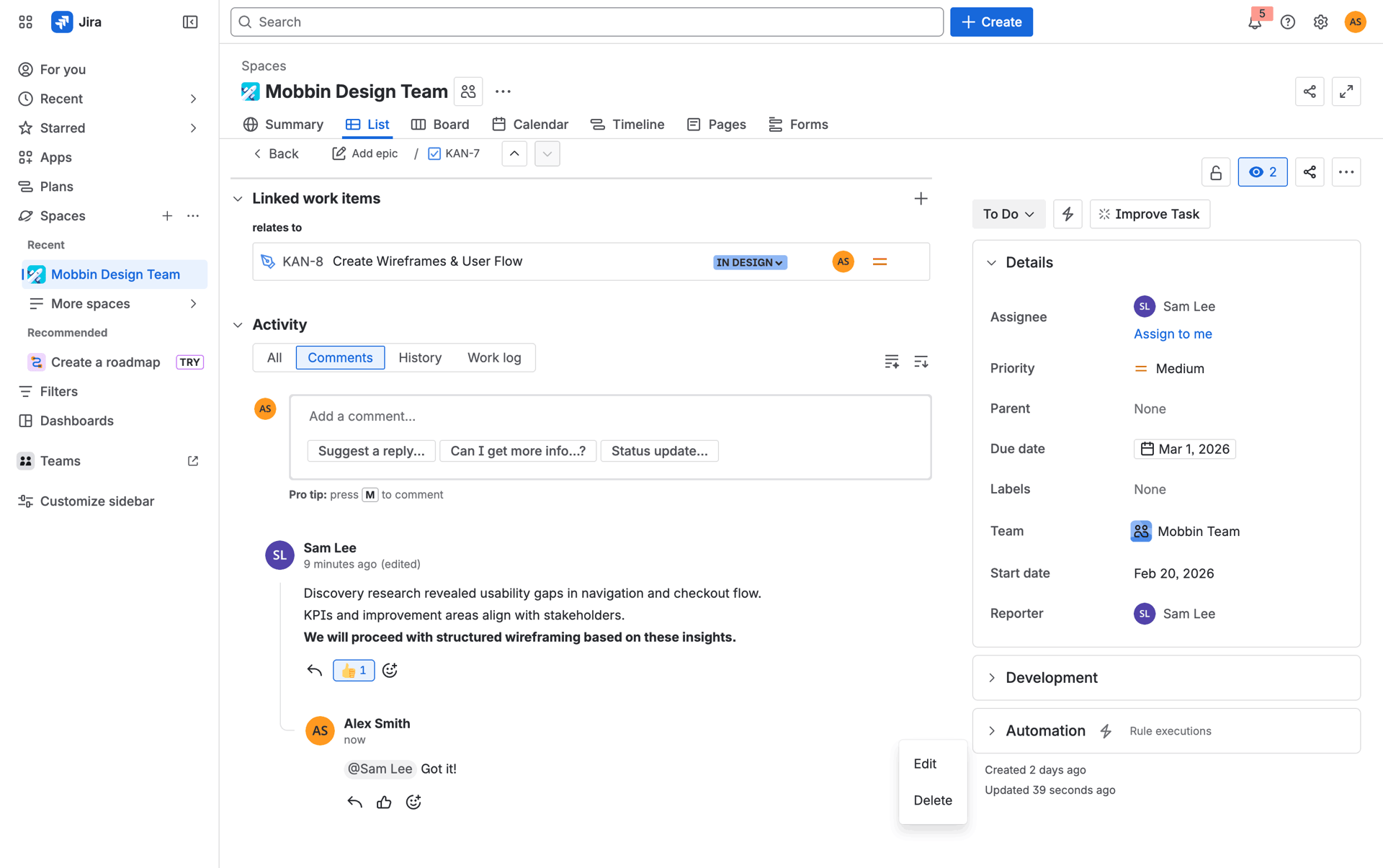The height and width of the screenshot is (868, 1383).
Task: Open the automation lightning bolt button
Action: pyautogui.click(x=1068, y=214)
